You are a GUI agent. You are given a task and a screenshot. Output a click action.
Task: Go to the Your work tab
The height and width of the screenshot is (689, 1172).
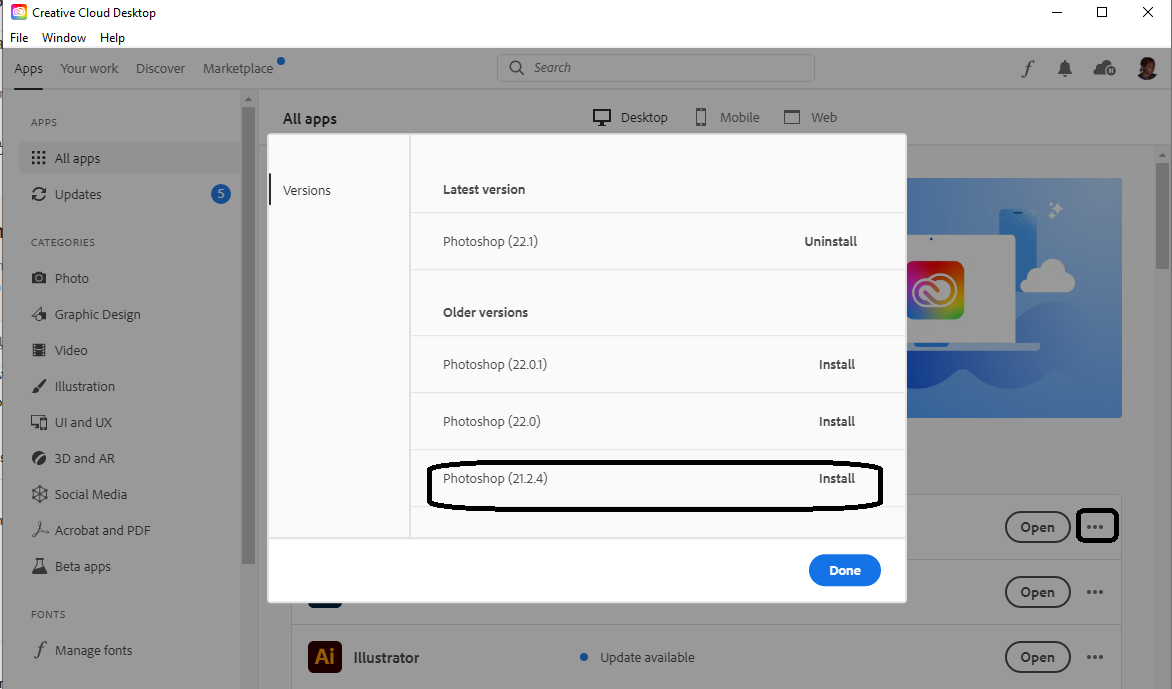coord(89,67)
